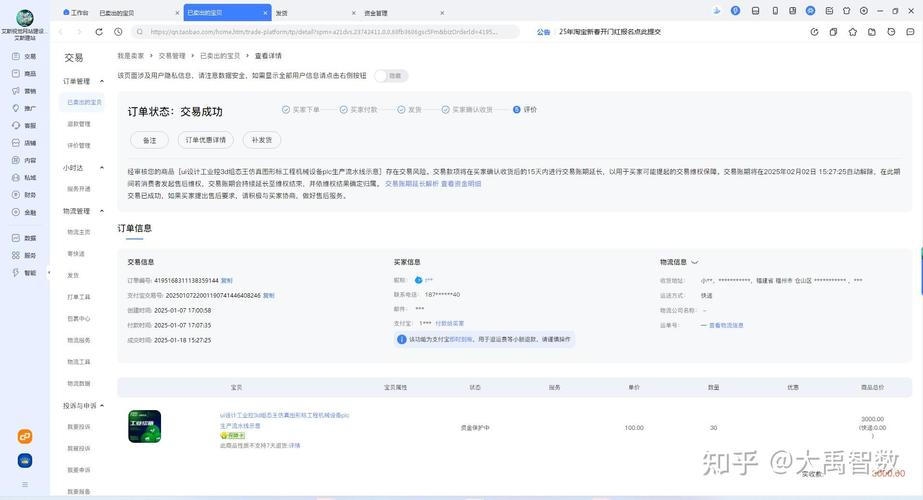Image resolution: width=923 pixels, height=500 pixels.
Task: Open 数据 in the left icon sidebar
Action: point(24,238)
